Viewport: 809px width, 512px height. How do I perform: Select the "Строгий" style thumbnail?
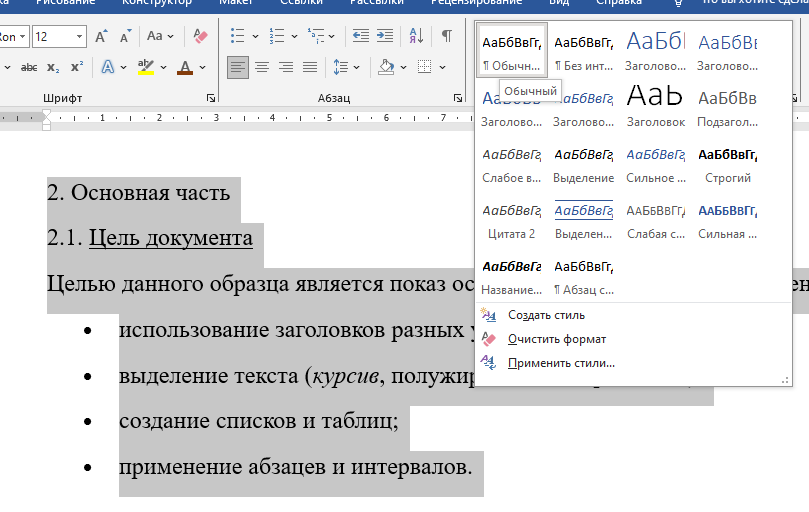[727, 165]
